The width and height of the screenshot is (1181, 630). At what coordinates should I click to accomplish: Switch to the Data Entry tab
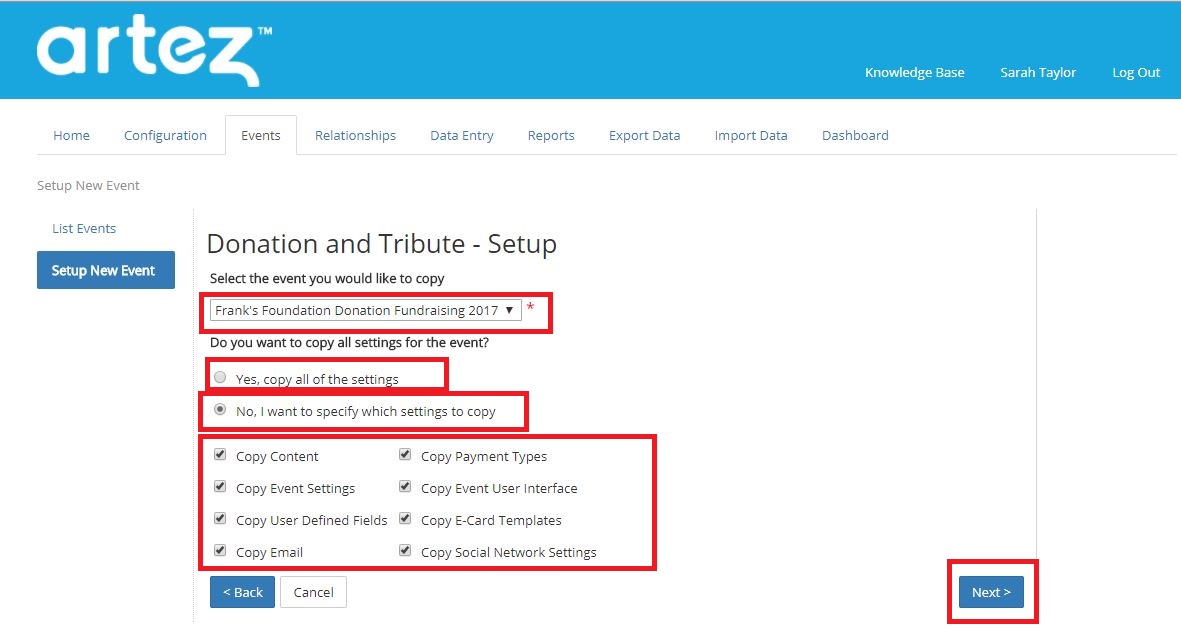[462, 136]
